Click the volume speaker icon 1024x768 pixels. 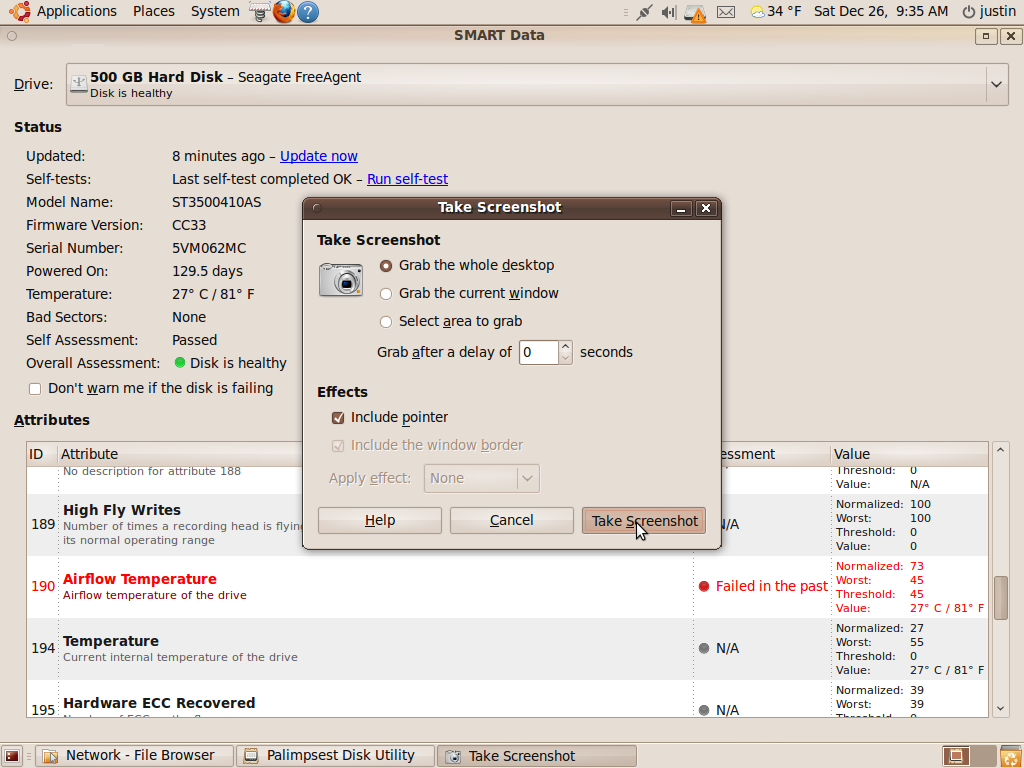[x=669, y=12]
